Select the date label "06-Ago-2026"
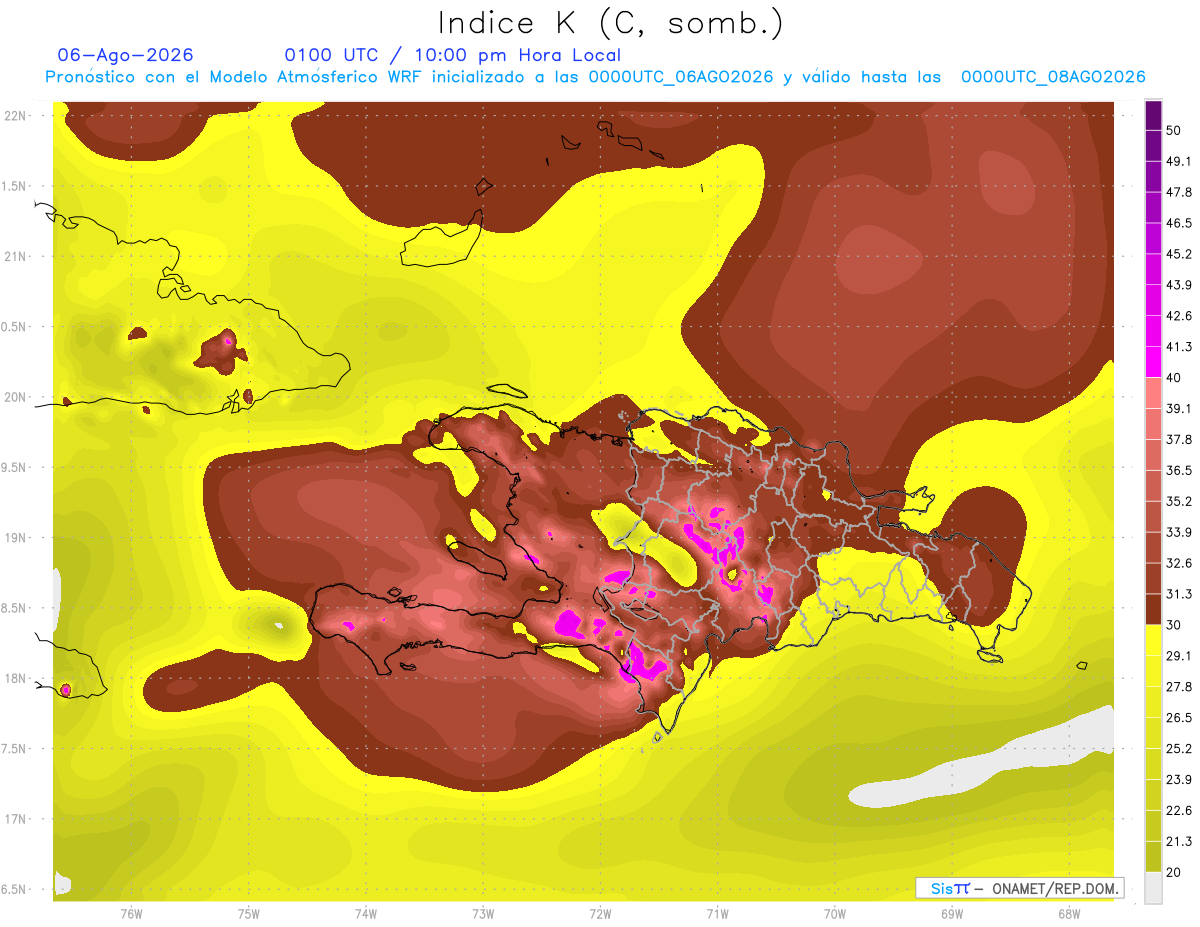Screen dimensions: 1200x927 126,55
